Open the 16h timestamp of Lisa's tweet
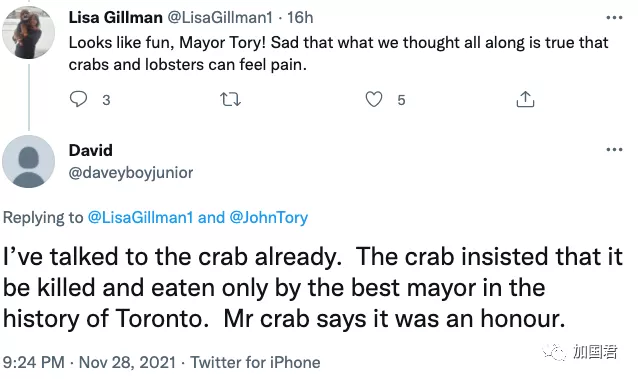 (300, 18)
